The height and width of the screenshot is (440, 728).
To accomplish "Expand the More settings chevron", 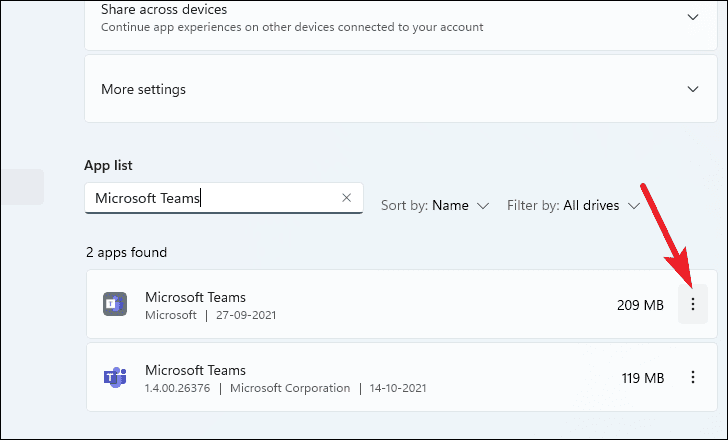I will tap(693, 89).
